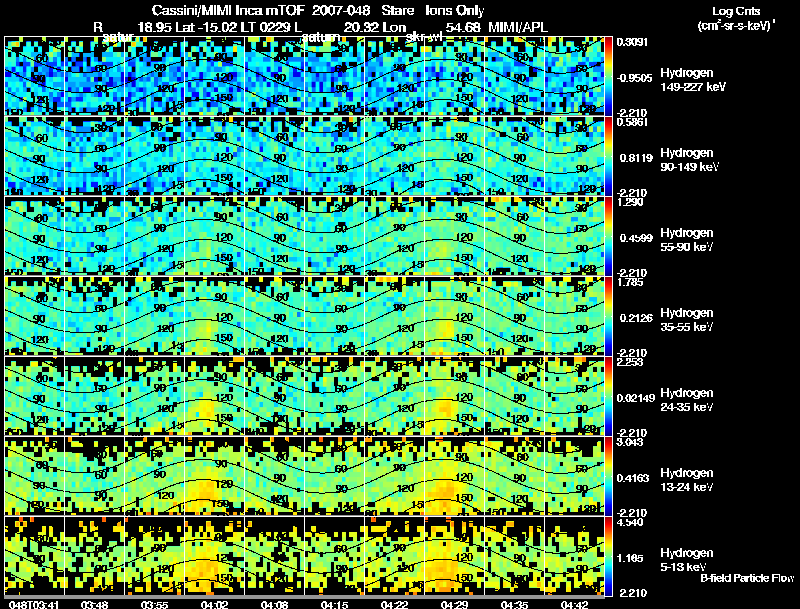Click Hydrogen 55-90 keV panel at 04:35
This screenshot has width=800, height=609.
coord(514,236)
